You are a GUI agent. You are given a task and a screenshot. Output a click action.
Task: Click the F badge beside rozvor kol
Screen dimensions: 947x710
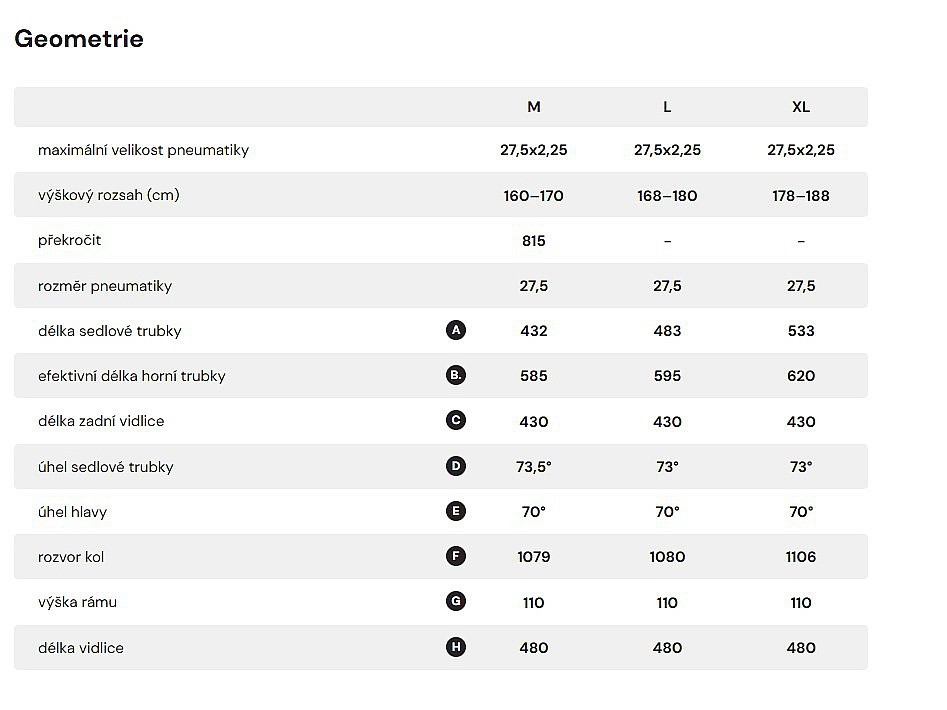[456, 556]
